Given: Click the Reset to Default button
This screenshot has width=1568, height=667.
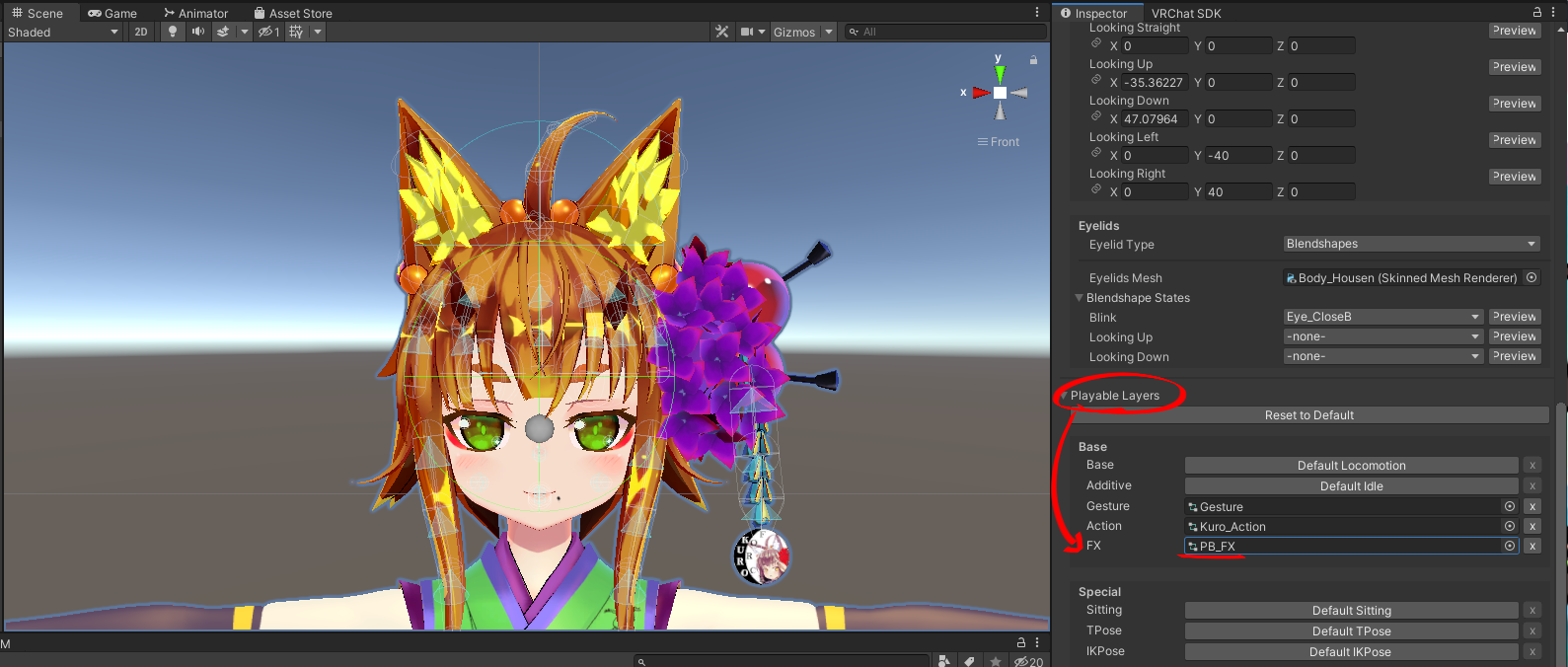Looking at the screenshot, I should (x=1308, y=415).
